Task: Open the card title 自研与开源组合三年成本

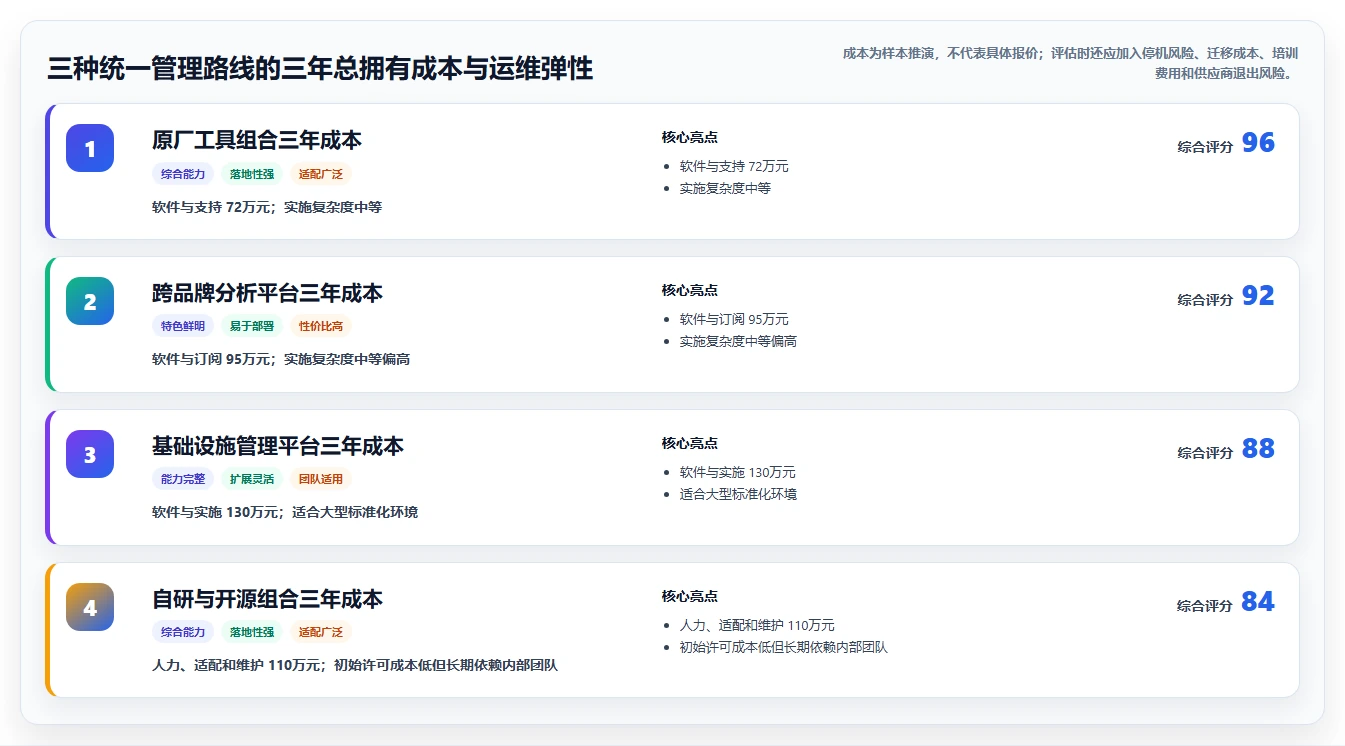Action: 267,599
